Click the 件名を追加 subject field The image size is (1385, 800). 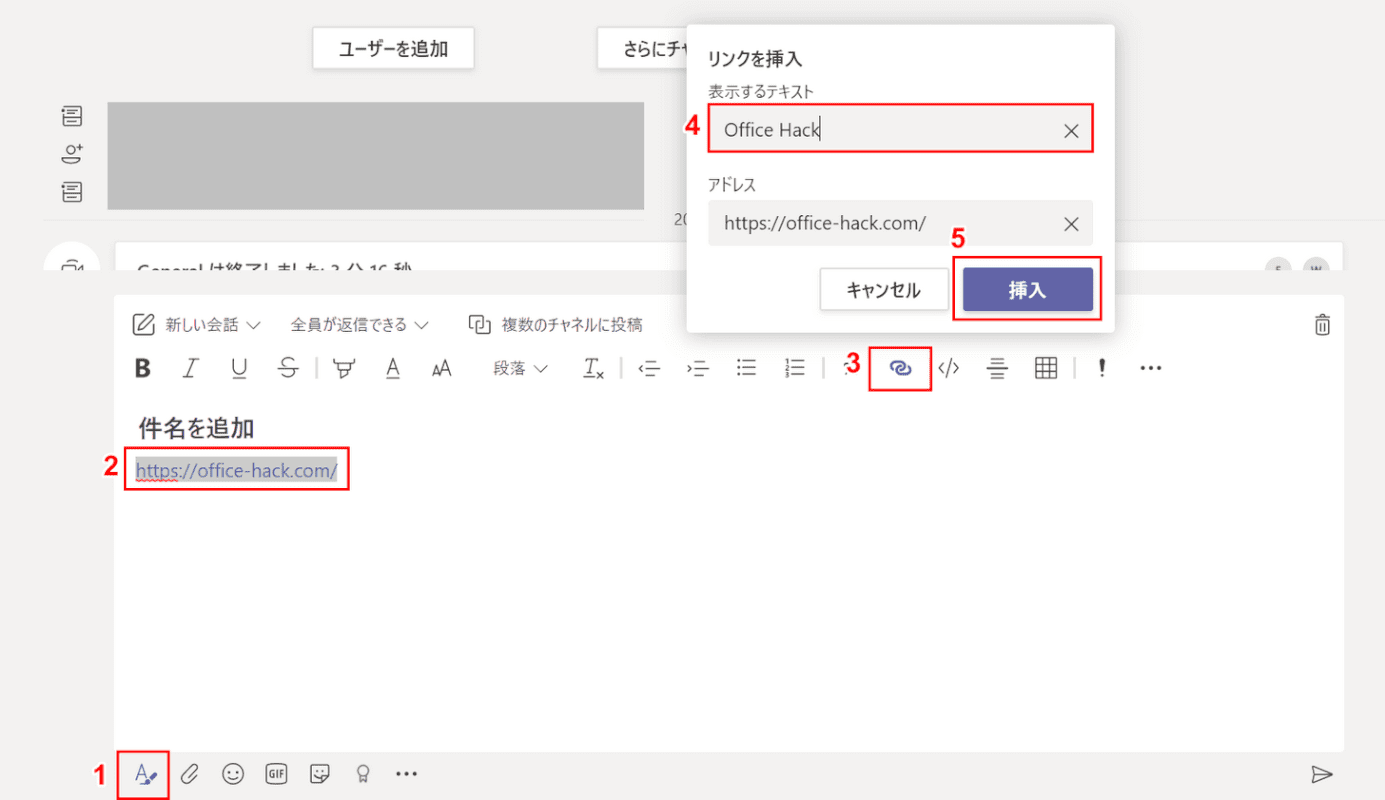(196, 428)
